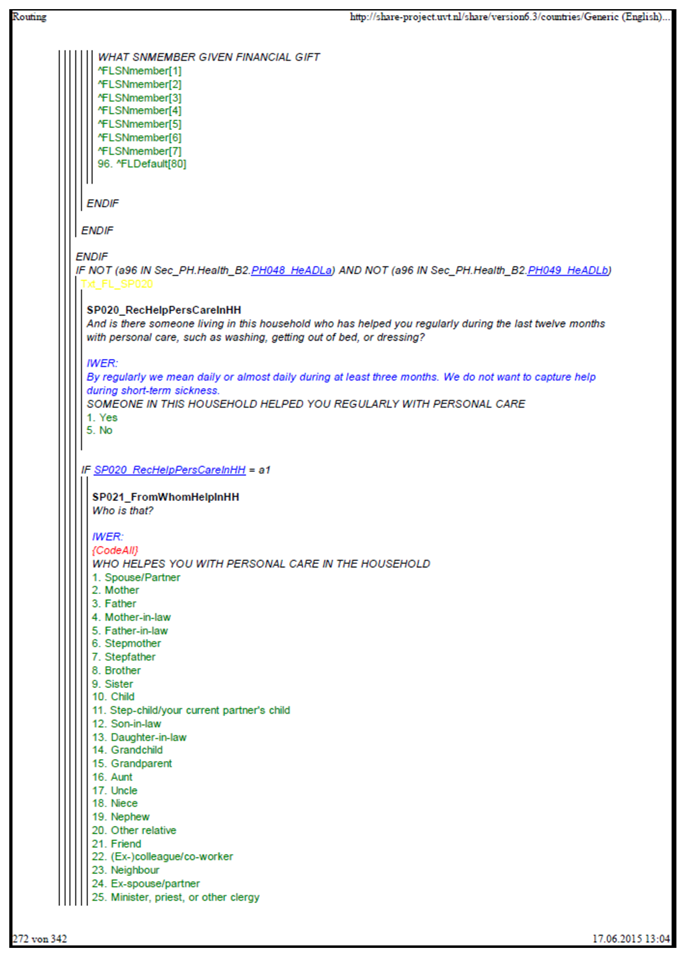686x955 pixels.
Task: Open the PH049_HeADLb link
Action: 568,270
